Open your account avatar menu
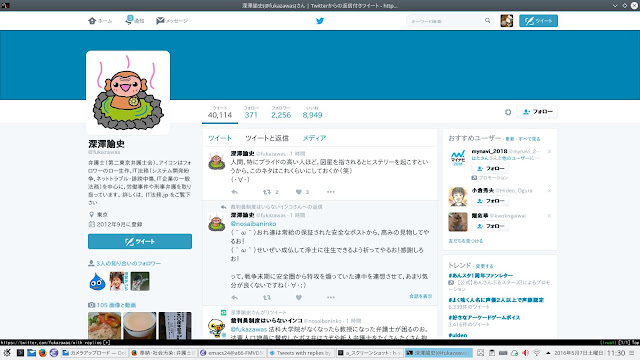Screen dimensions: 640x360 click(507, 21)
